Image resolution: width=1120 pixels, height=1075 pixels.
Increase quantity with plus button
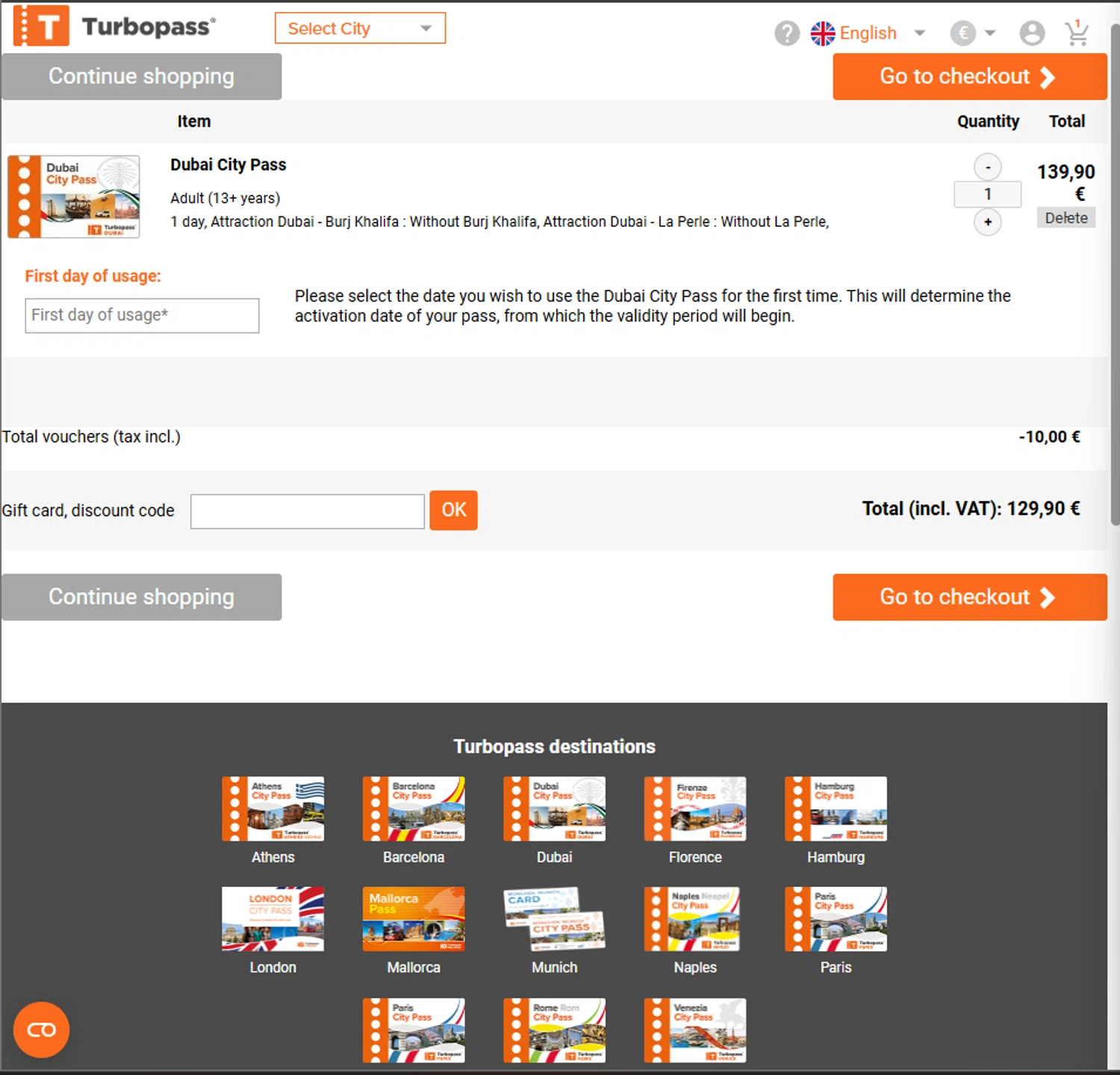point(987,222)
